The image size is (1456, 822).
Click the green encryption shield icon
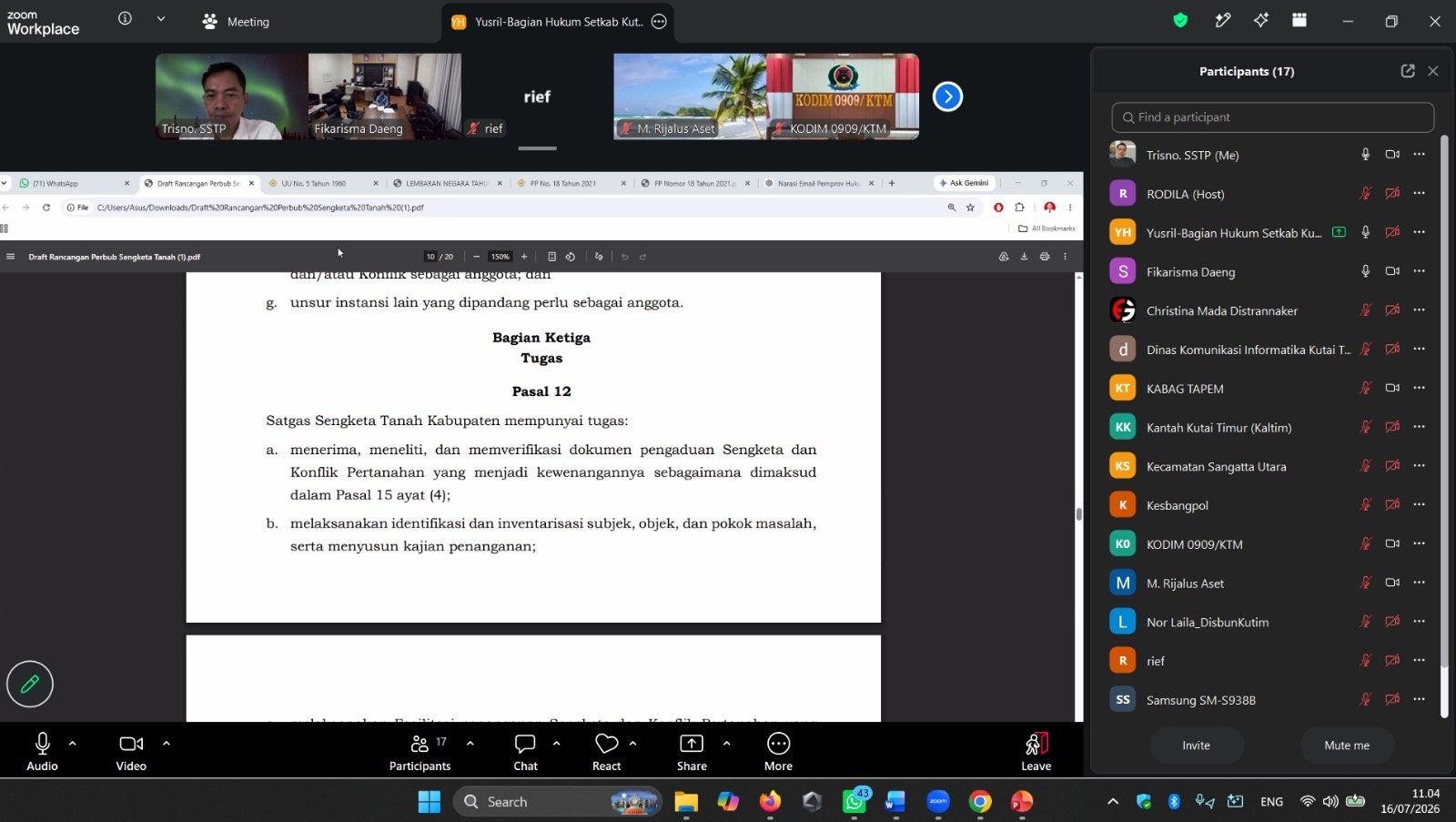coord(1180,20)
